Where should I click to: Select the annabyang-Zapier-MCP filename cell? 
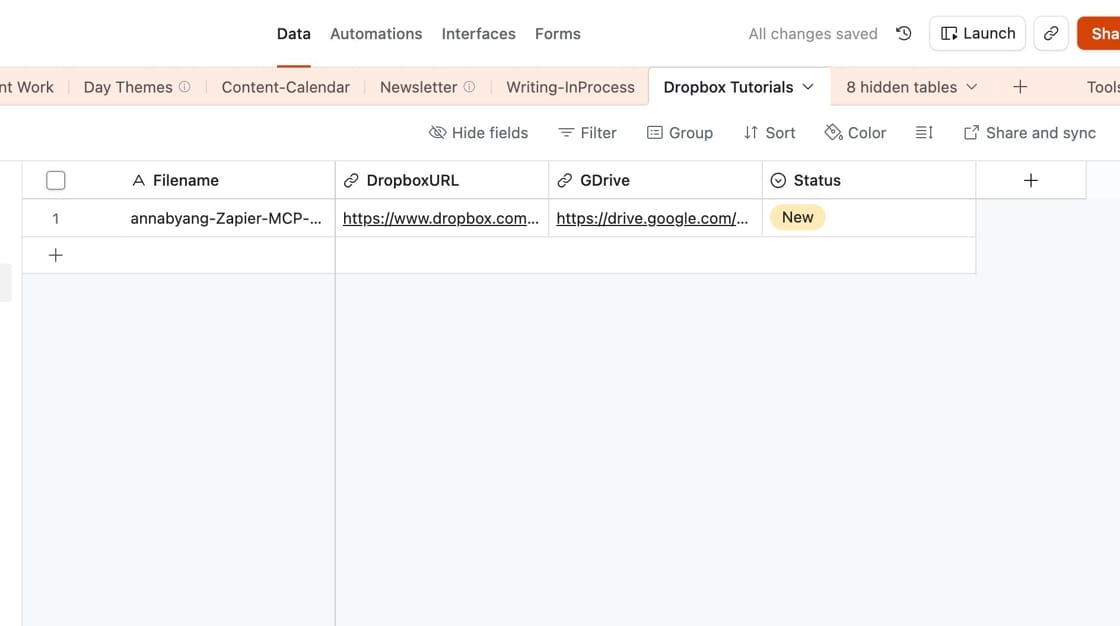click(226, 219)
